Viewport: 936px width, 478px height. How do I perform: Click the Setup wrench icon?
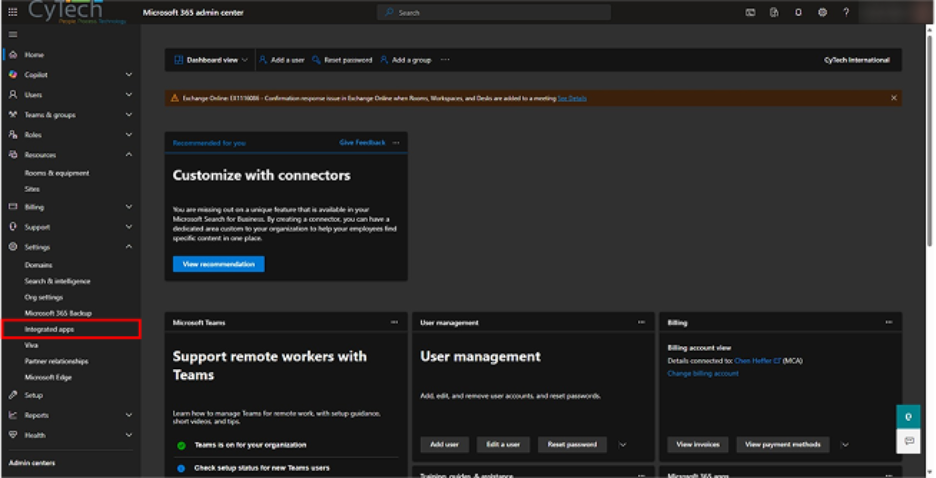(x=13, y=395)
